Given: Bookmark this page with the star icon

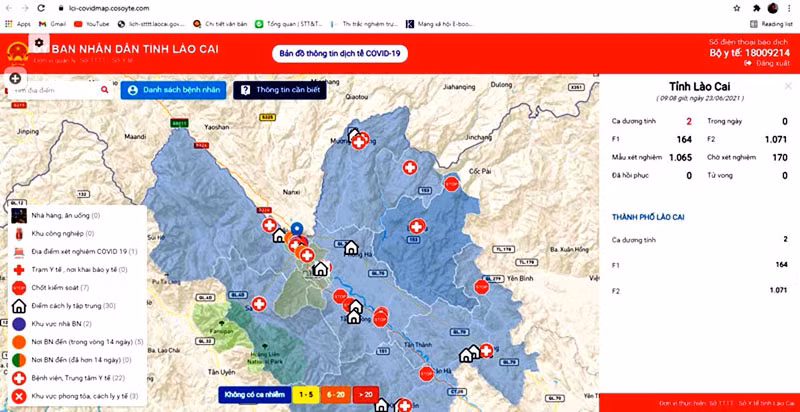Looking at the screenshot, I should pos(737,8).
